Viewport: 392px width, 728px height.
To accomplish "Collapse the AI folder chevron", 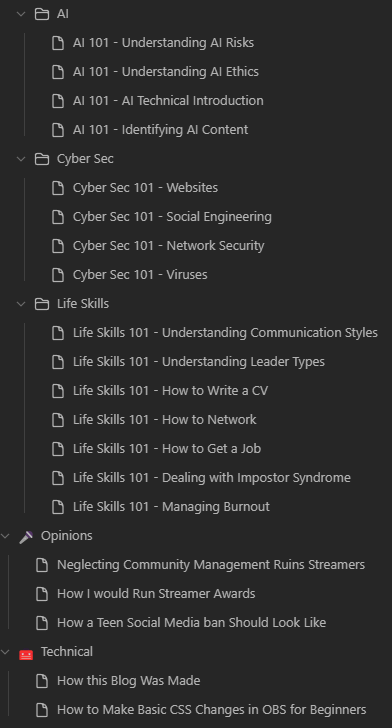I will pyautogui.click(x=21, y=14).
